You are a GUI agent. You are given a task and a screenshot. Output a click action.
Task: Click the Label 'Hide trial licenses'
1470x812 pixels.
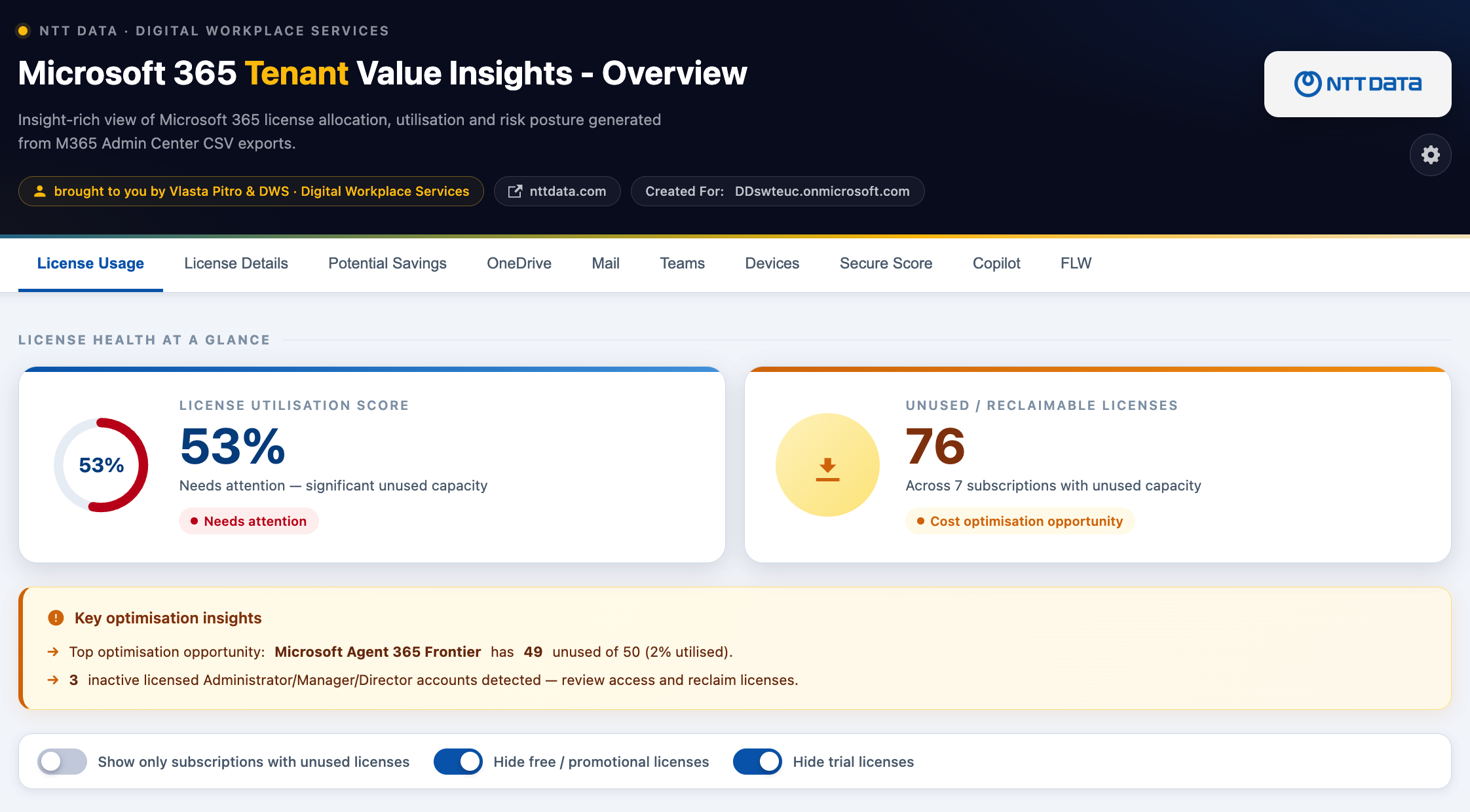click(853, 762)
